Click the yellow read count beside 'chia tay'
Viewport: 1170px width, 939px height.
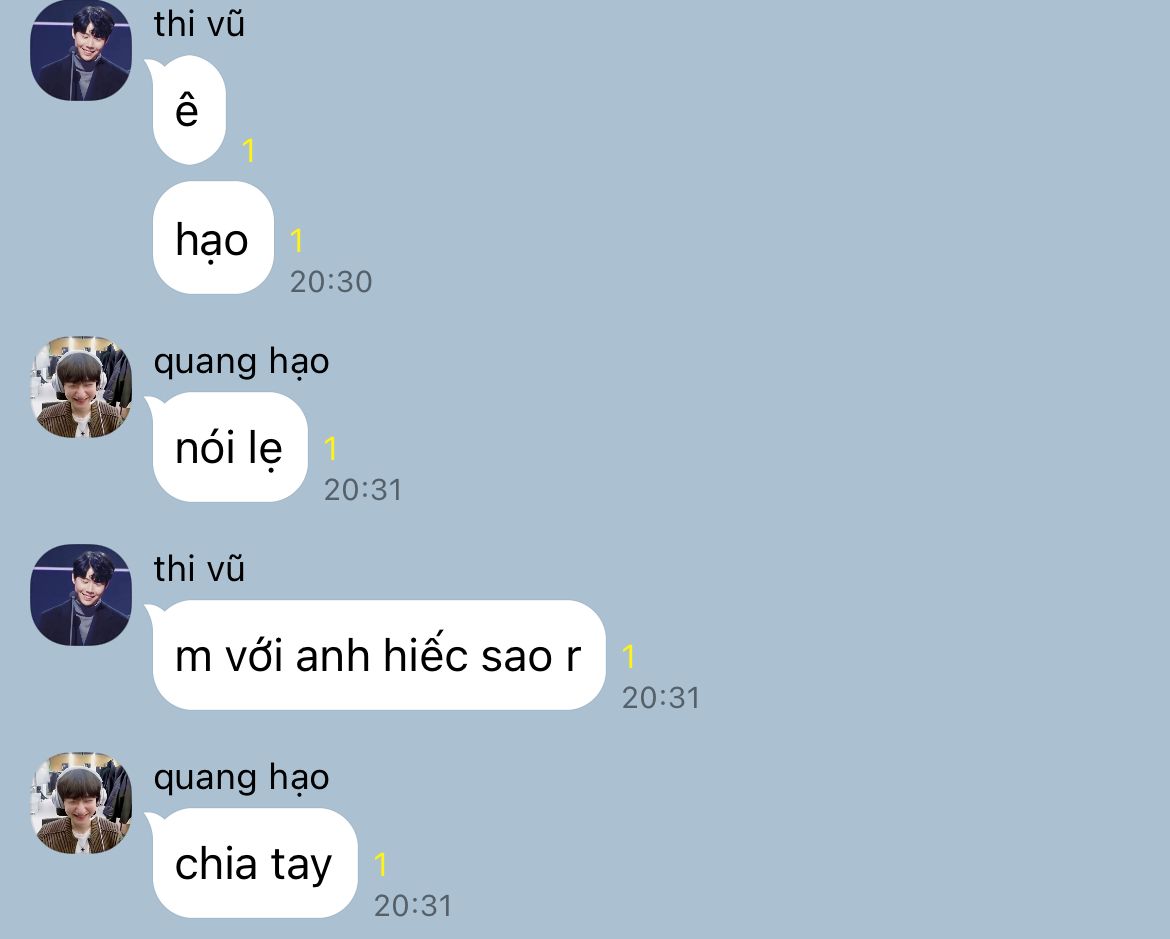pos(381,864)
